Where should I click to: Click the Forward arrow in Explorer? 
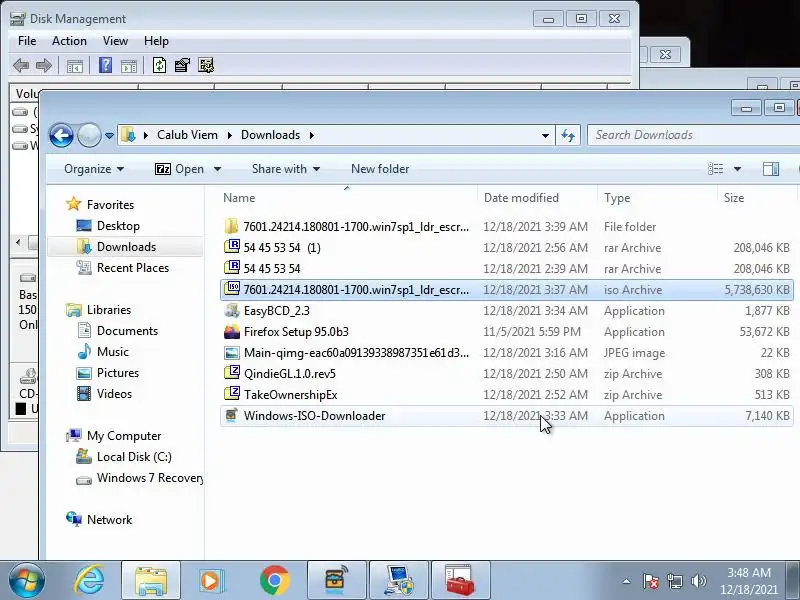click(89, 136)
